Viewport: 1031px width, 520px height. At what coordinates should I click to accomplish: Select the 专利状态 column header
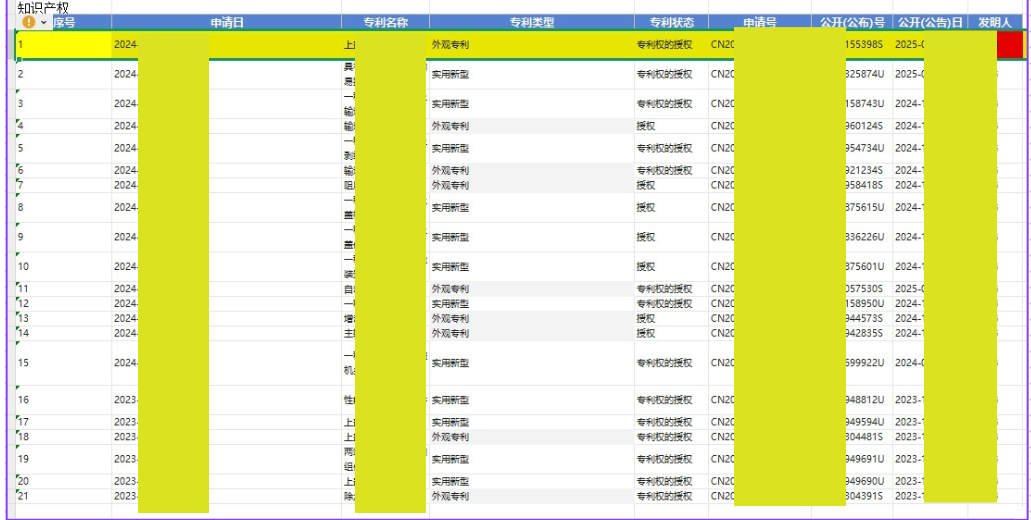[671, 22]
